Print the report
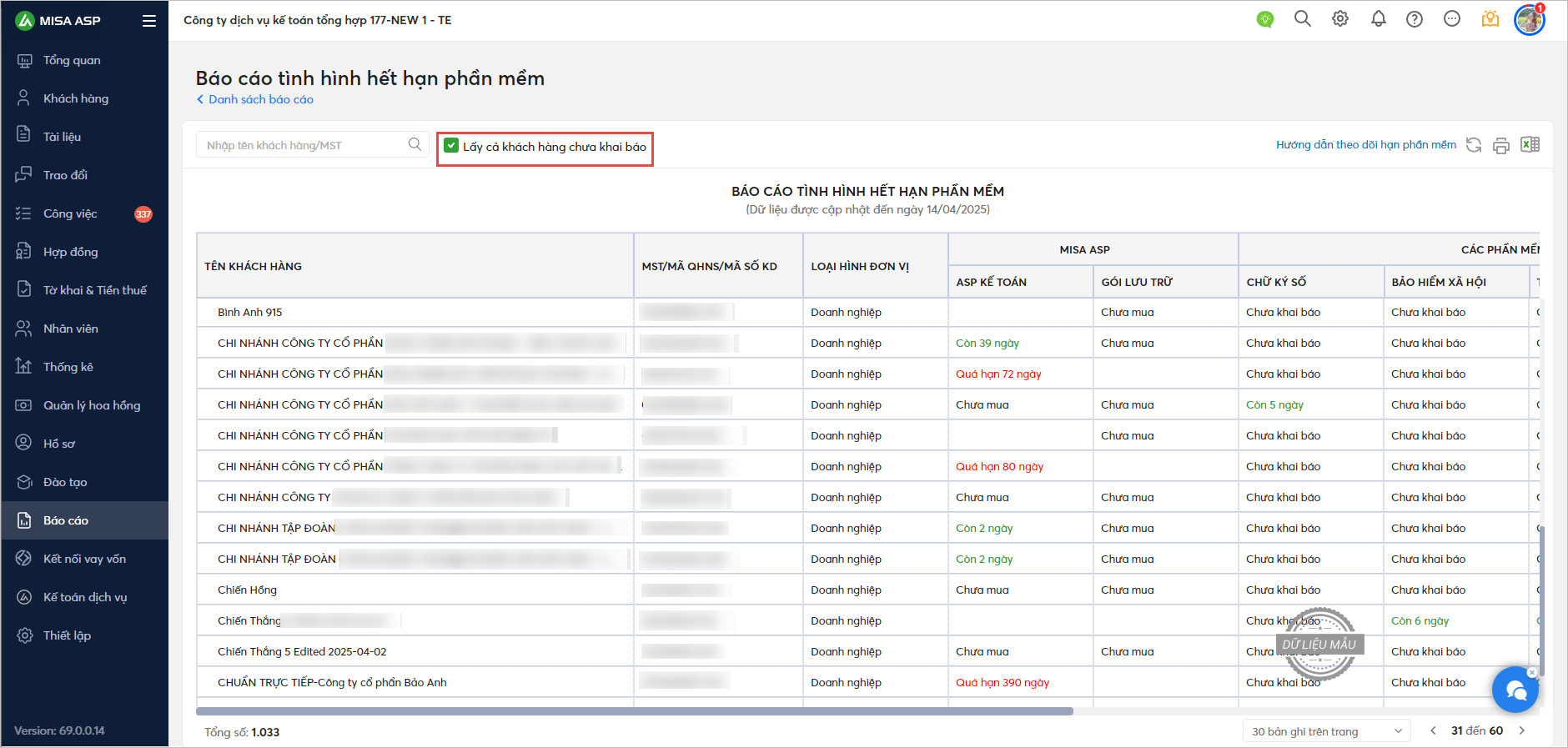1568x748 pixels. pos(1501,145)
